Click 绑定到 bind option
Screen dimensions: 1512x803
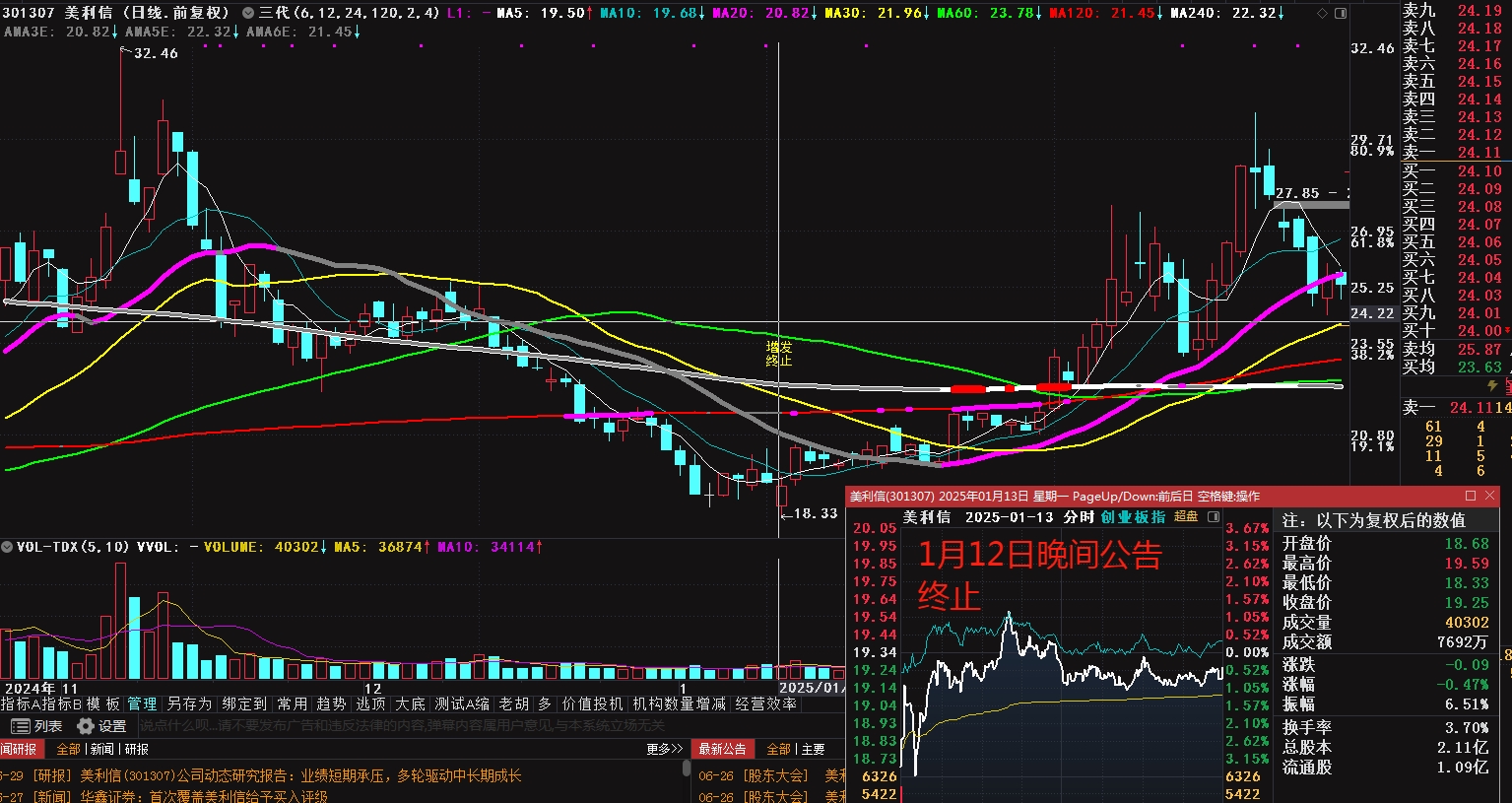point(244,703)
